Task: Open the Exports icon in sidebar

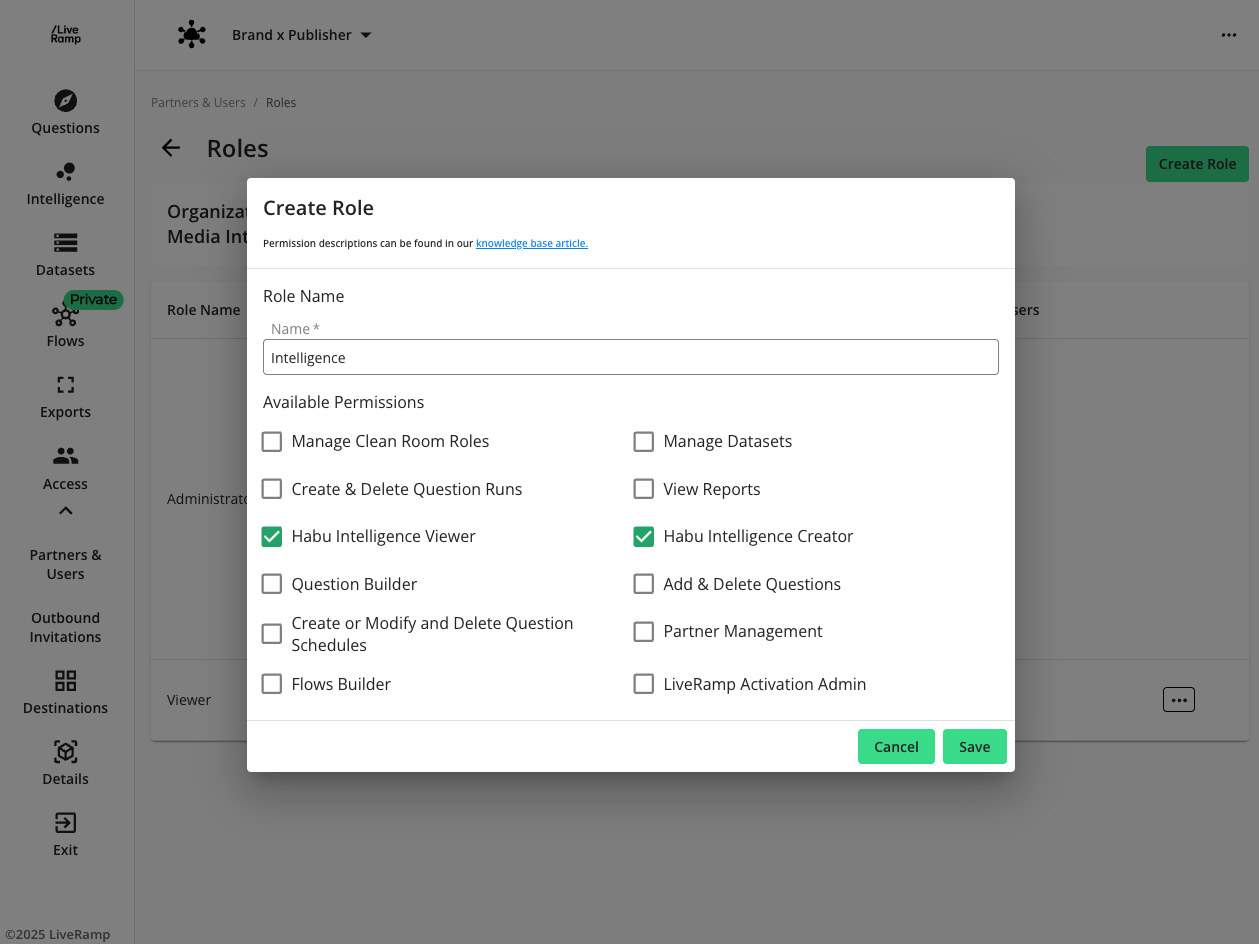Action: tap(65, 385)
